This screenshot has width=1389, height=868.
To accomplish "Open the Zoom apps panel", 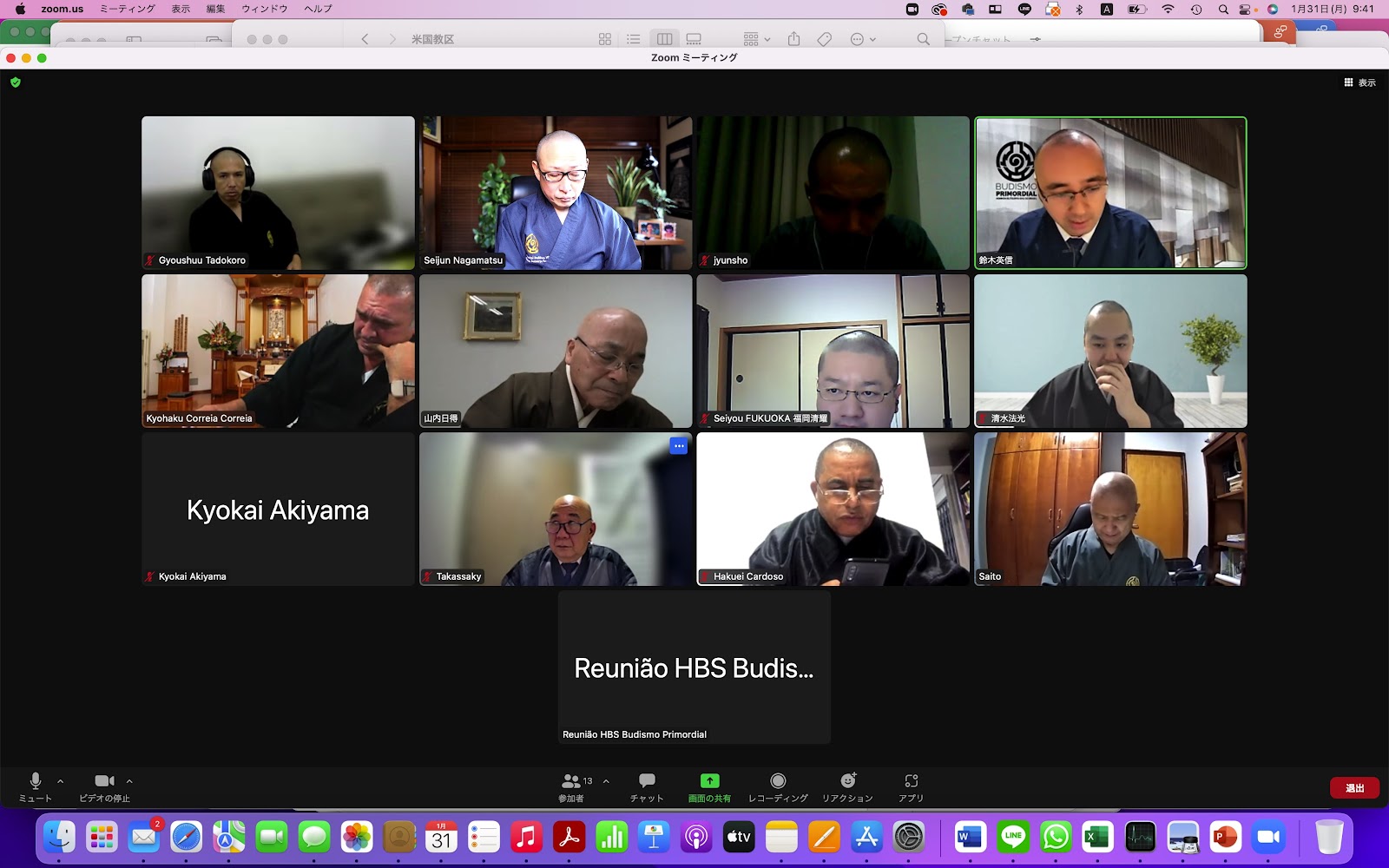I will tap(911, 786).
